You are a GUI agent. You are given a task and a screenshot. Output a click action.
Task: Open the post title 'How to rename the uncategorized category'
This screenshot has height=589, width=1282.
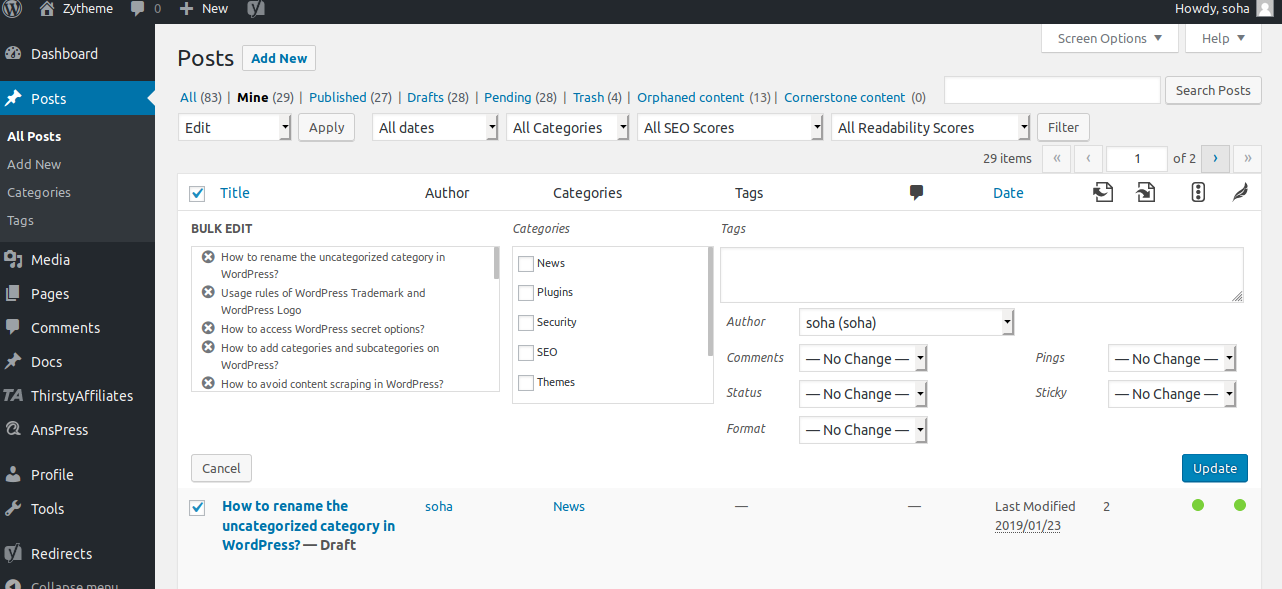[x=308, y=525]
